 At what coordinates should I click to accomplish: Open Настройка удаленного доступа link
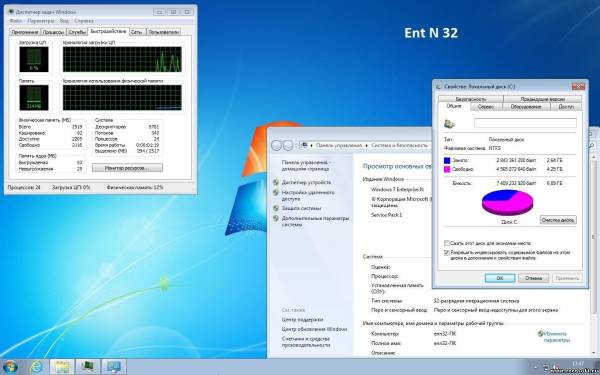(x=308, y=196)
